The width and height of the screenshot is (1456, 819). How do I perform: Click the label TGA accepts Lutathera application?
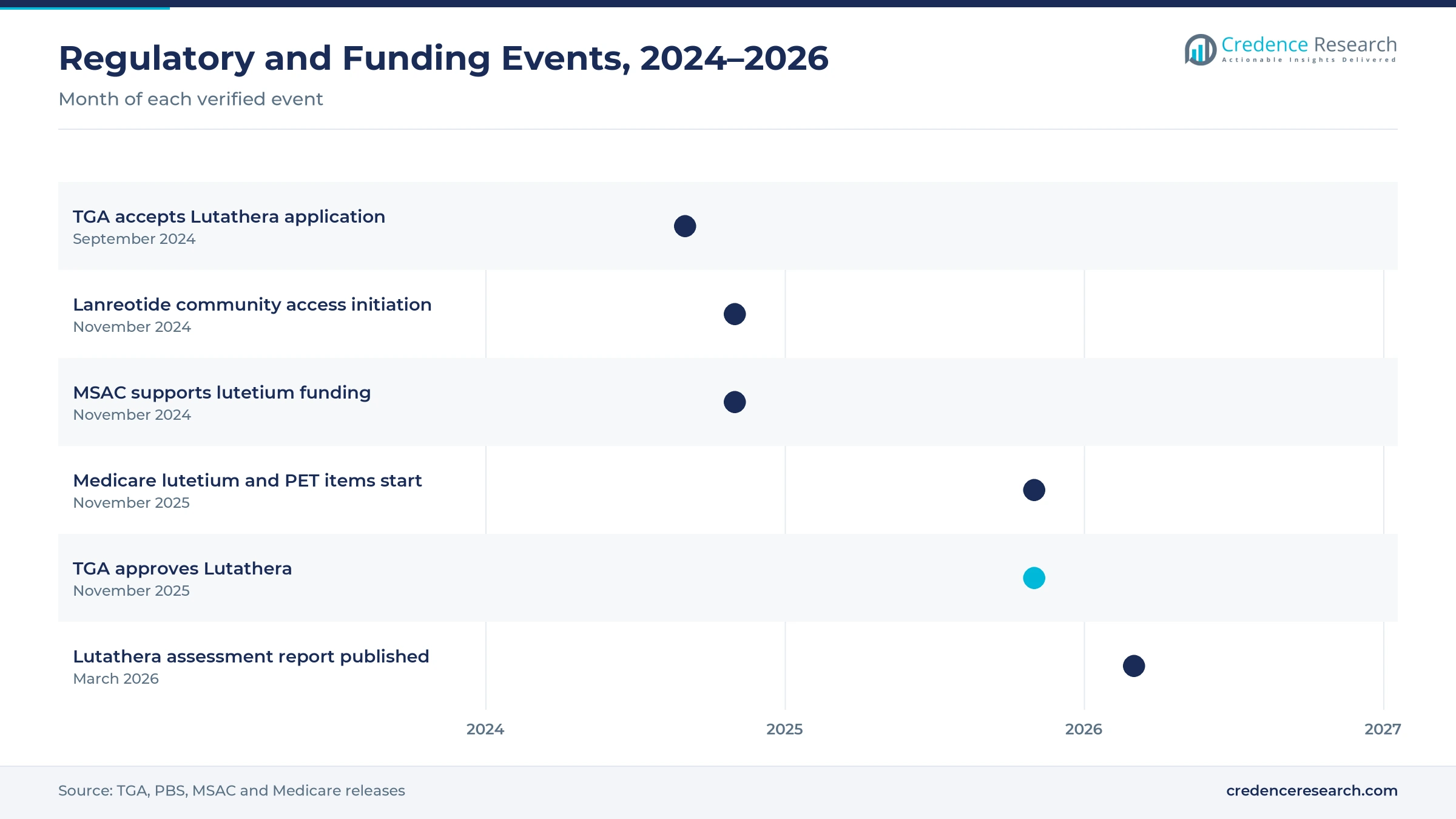(x=229, y=217)
